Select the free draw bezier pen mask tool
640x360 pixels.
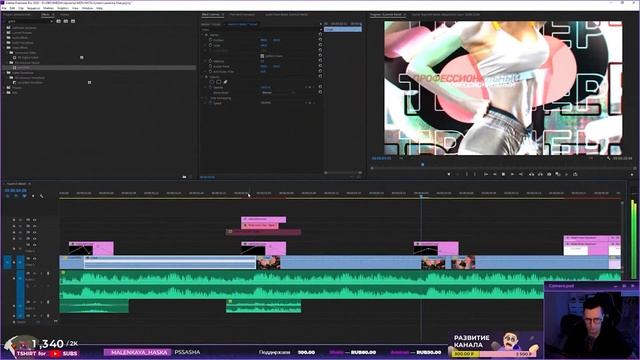[x=225, y=82]
